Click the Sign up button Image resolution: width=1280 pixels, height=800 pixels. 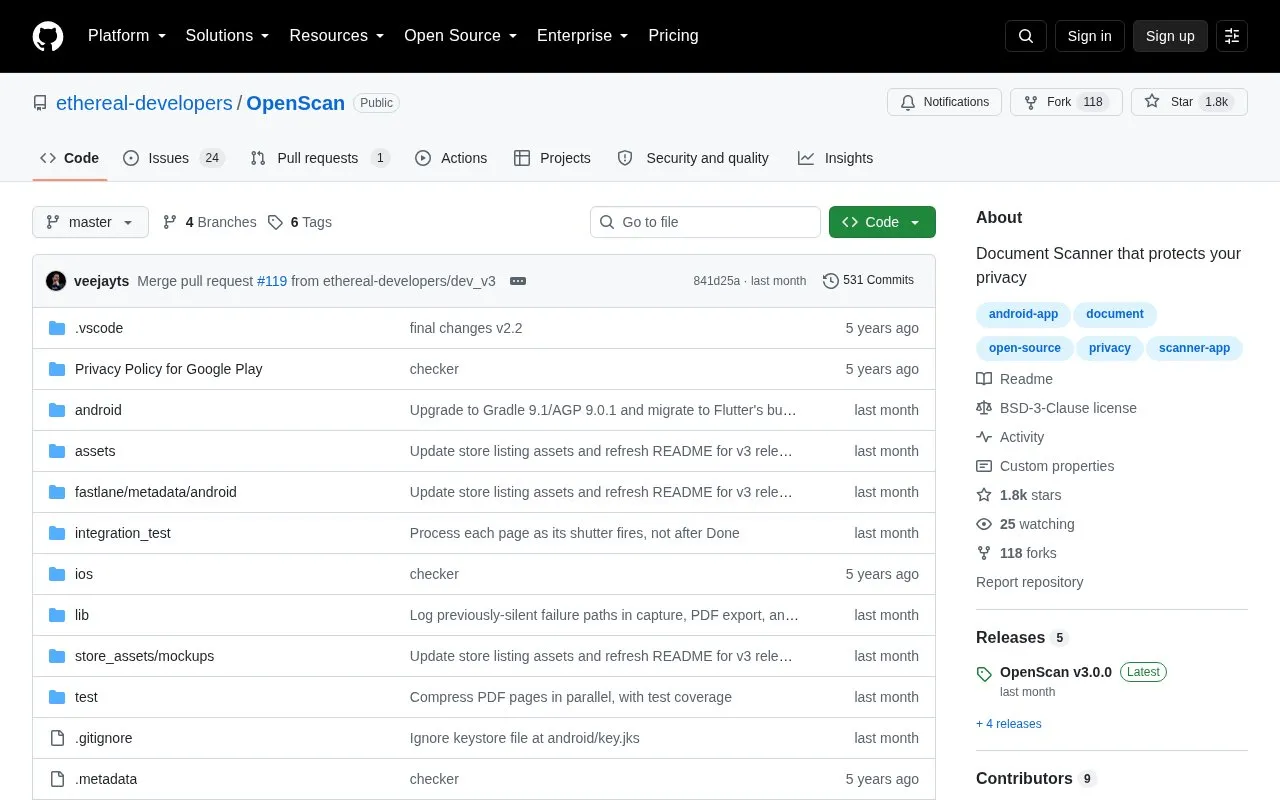(x=1170, y=36)
